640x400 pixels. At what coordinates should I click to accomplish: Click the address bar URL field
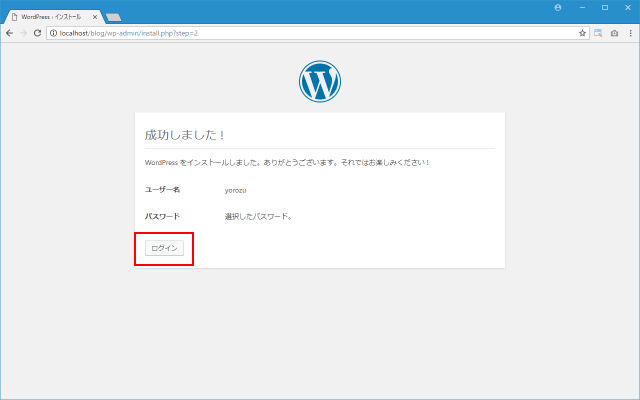(x=318, y=33)
